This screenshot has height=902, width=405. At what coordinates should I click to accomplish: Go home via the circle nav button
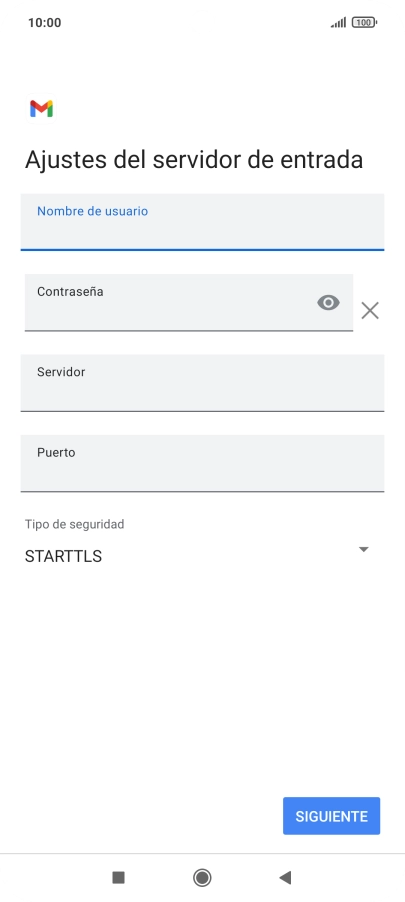tap(202, 877)
